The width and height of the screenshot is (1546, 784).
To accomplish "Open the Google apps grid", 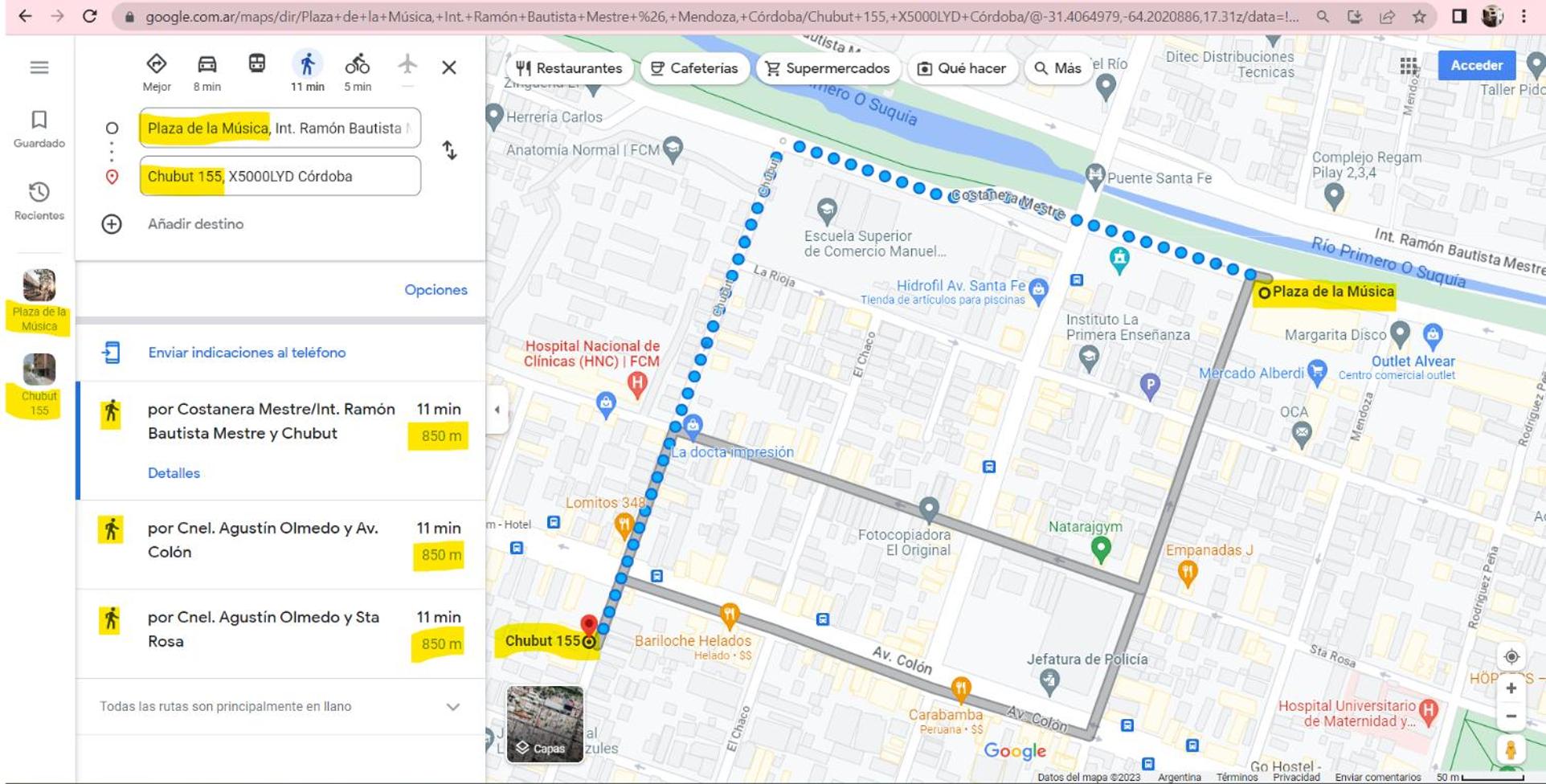I will pyautogui.click(x=1409, y=66).
